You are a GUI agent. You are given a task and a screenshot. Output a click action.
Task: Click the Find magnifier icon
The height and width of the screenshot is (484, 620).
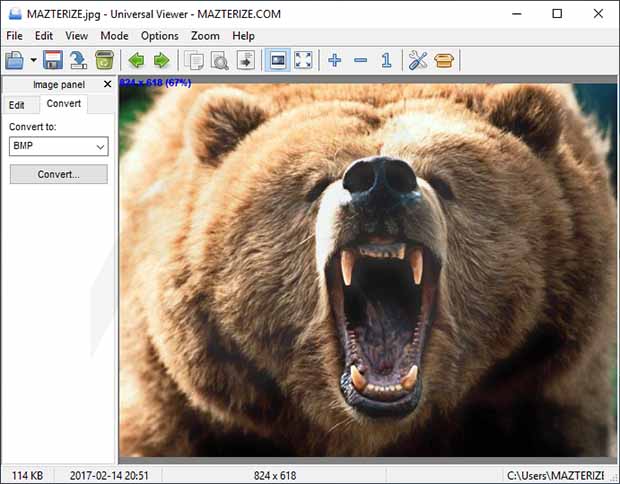(x=219, y=60)
